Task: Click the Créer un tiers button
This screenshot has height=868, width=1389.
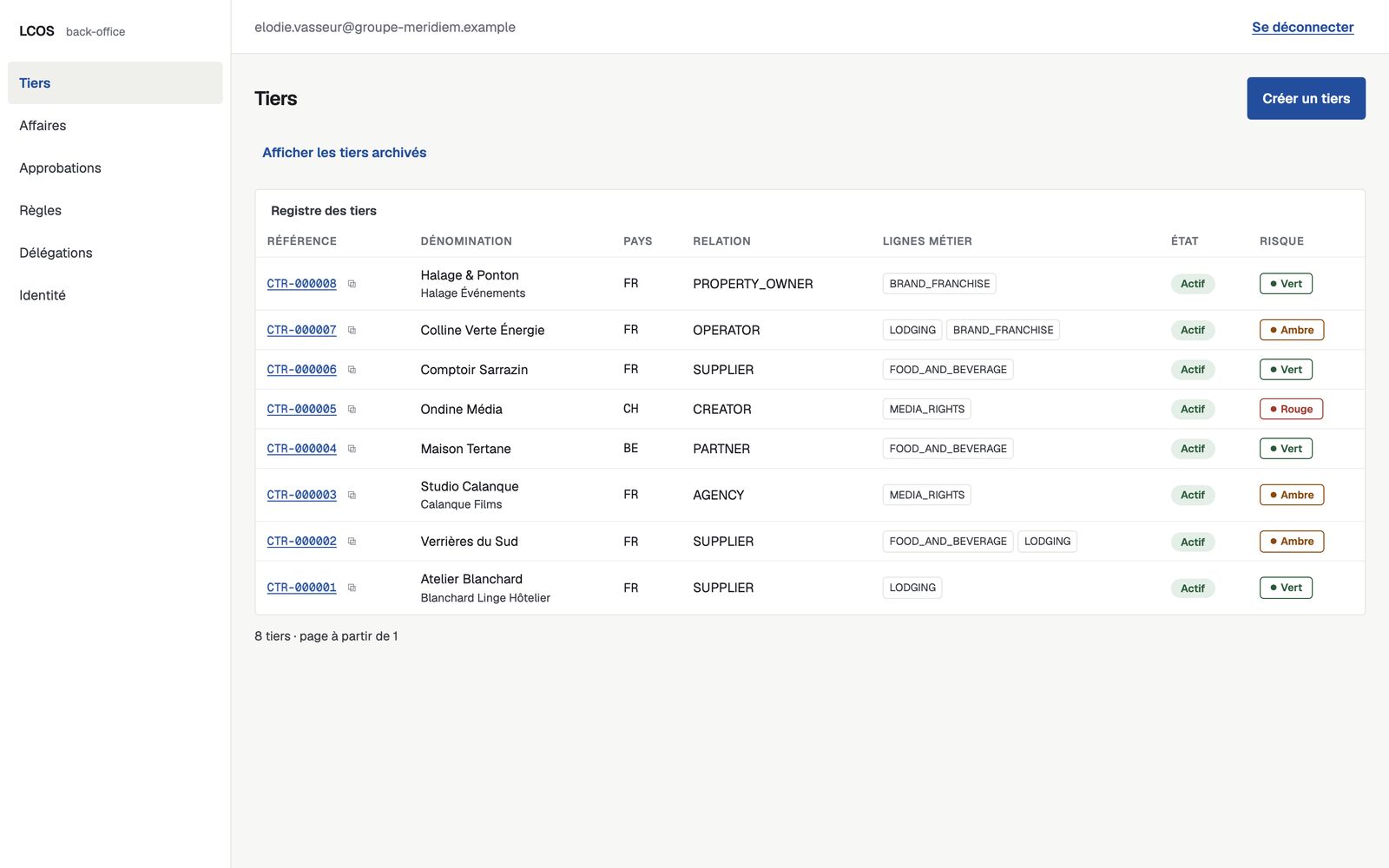Action: [1306, 99]
